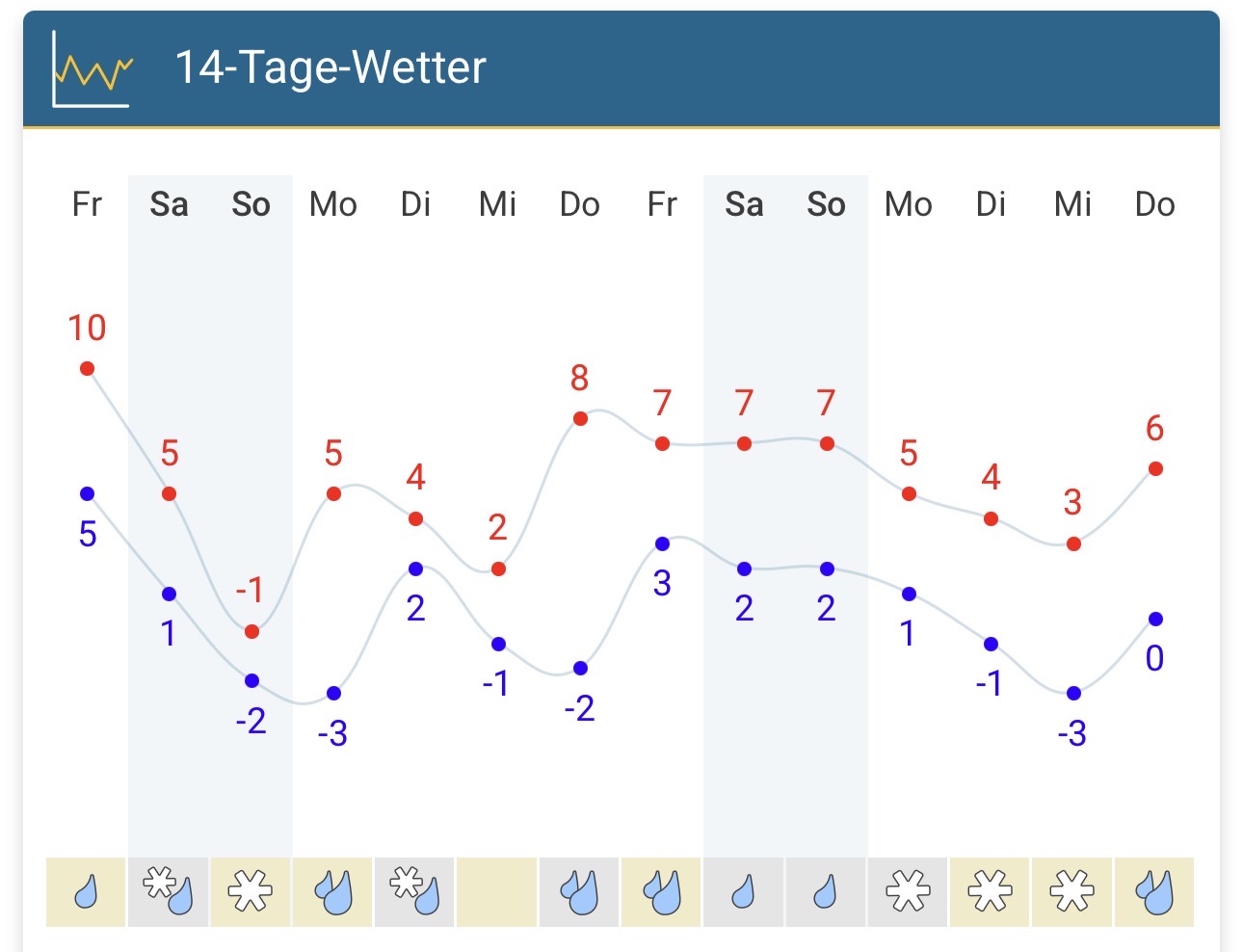This screenshot has height=952, width=1243.
Task: Click the double raindrop icon under first Monday
Action: point(332,892)
